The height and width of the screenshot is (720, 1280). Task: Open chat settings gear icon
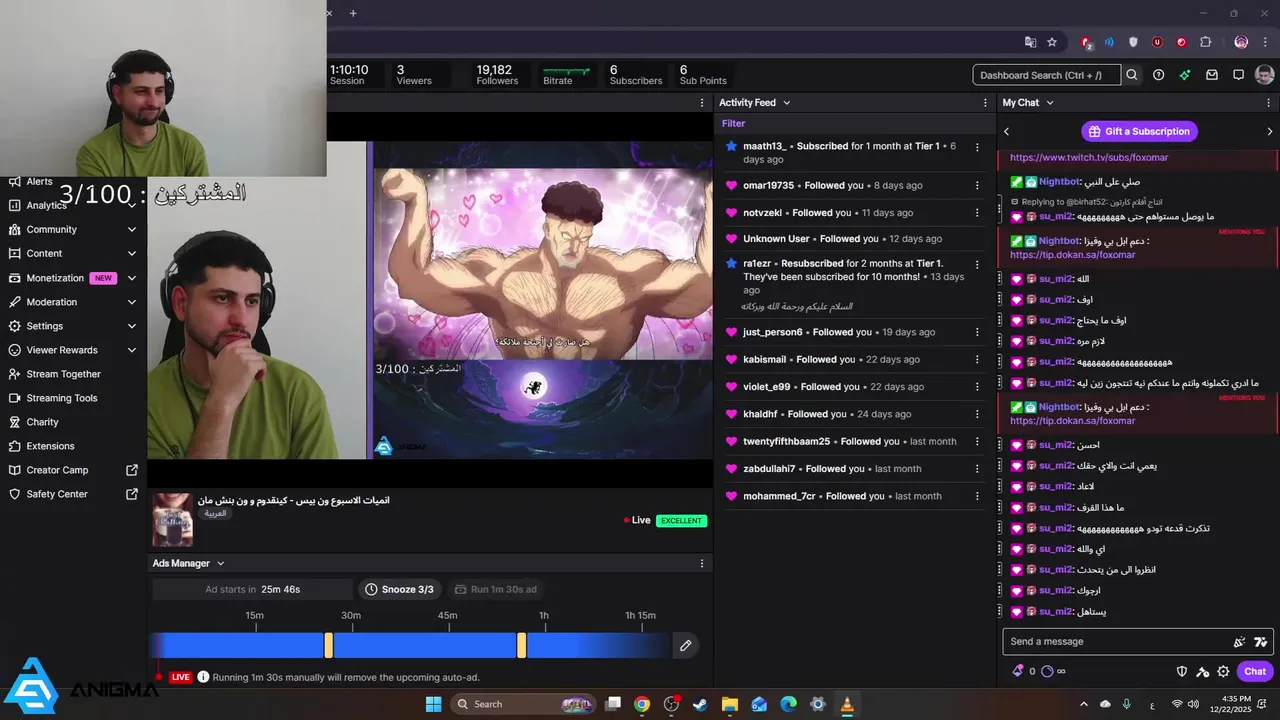pyautogui.click(x=1223, y=672)
